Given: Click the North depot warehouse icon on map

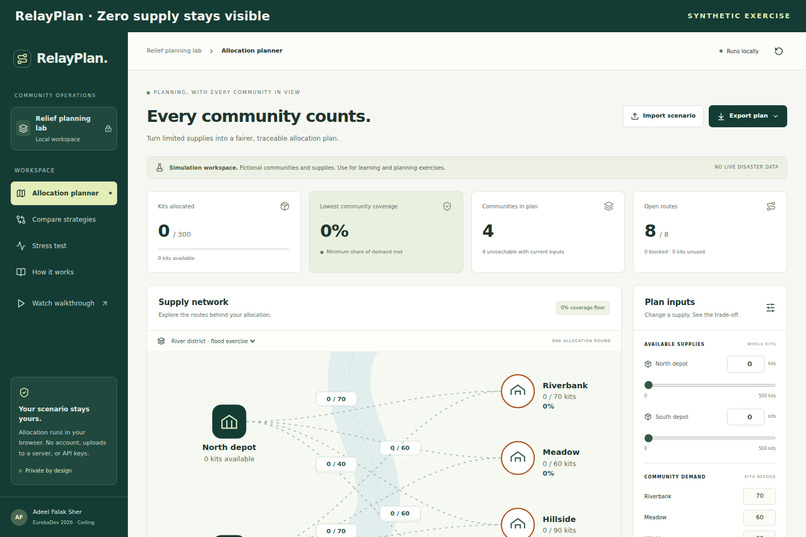Looking at the screenshot, I should (x=229, y=422).
